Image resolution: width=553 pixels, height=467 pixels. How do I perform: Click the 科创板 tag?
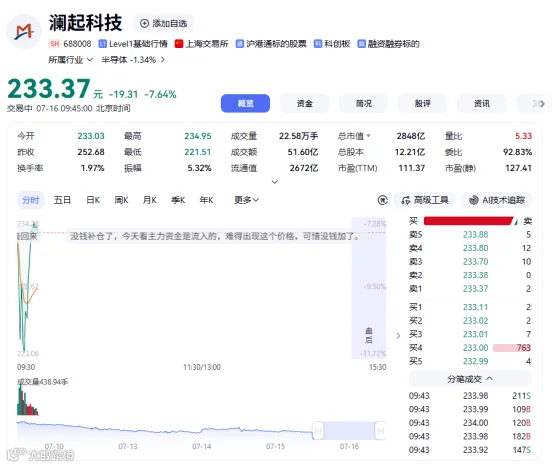click(332, 44)
